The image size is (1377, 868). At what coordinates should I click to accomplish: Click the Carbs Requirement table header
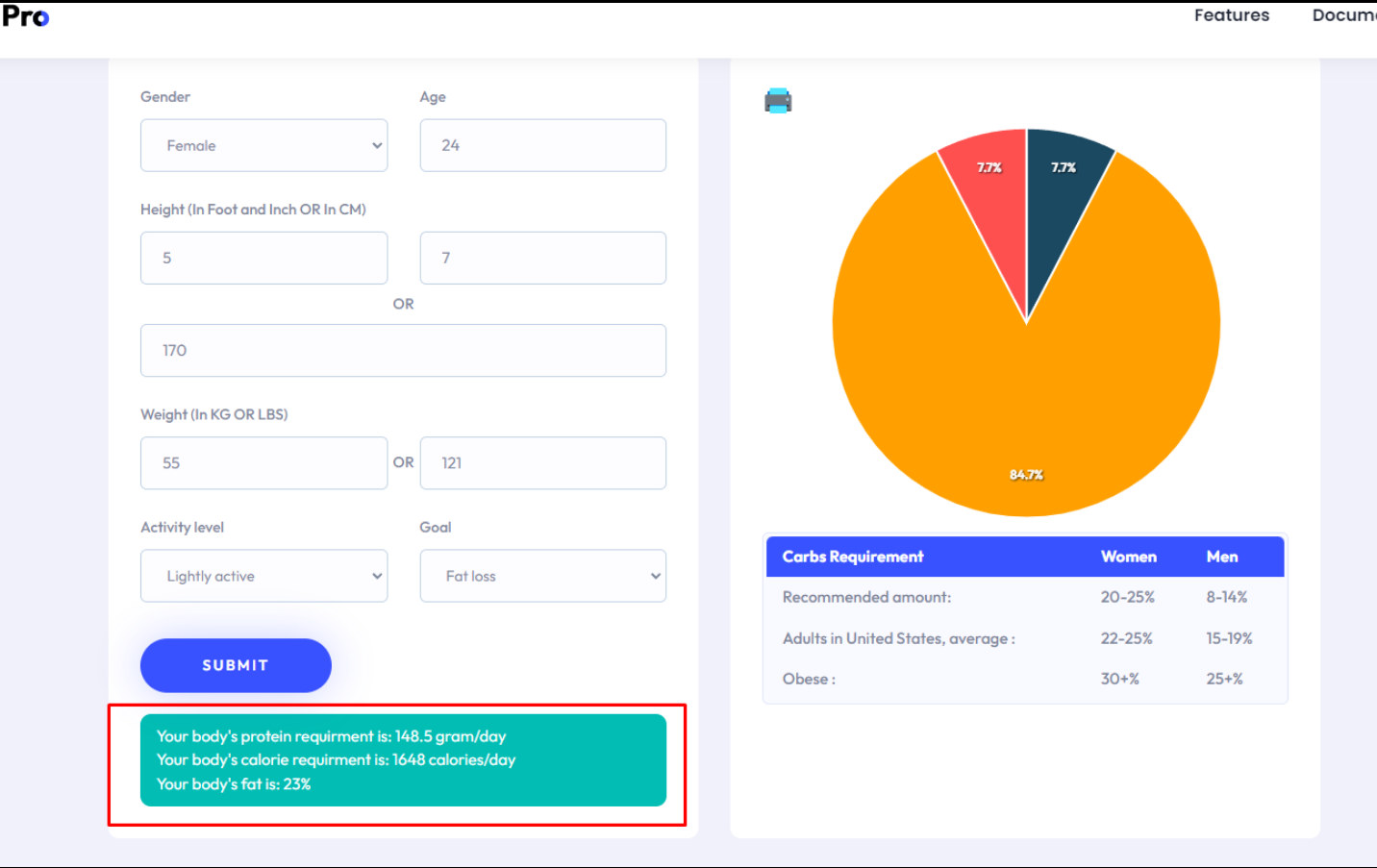pyautogui.click(x=853, y=557)
